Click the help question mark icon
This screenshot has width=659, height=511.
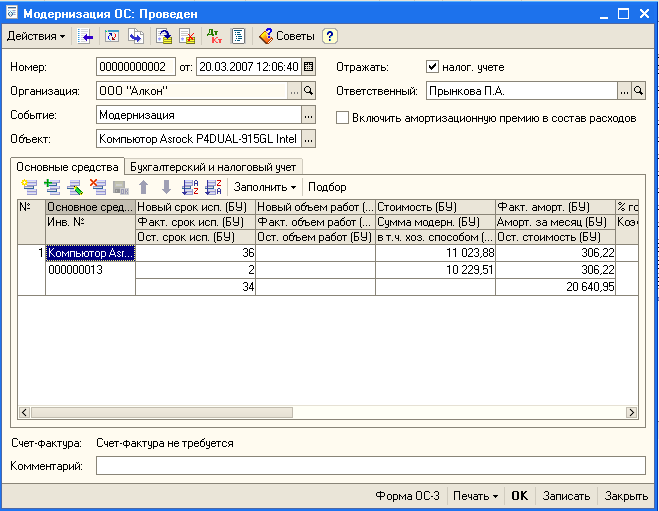point(329,36)
